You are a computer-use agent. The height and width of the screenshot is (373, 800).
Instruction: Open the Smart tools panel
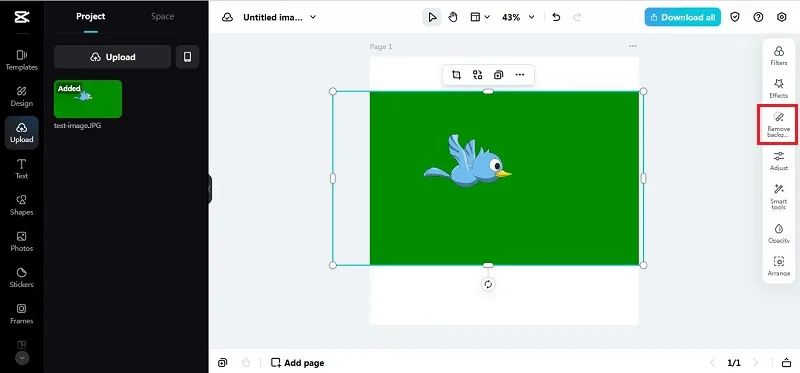tap(779, 197)
